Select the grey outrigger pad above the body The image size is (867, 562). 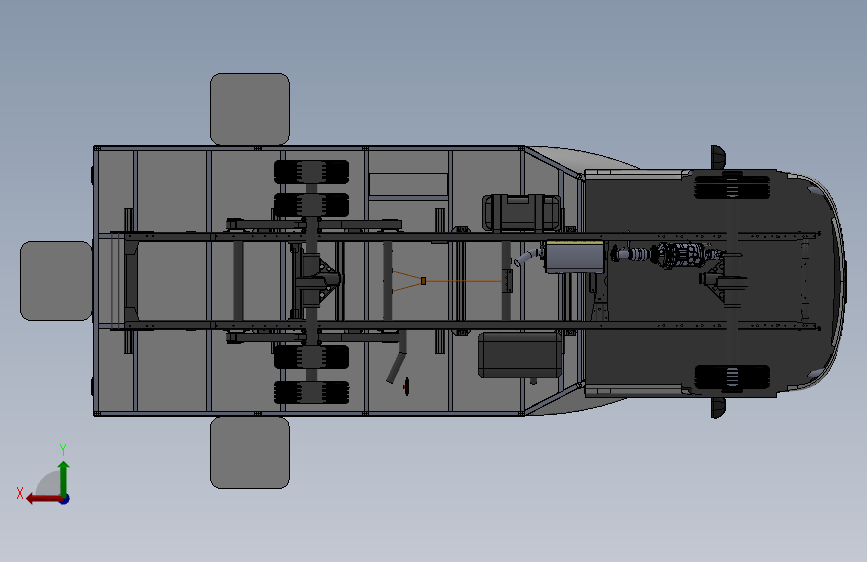tap(250, 109)
